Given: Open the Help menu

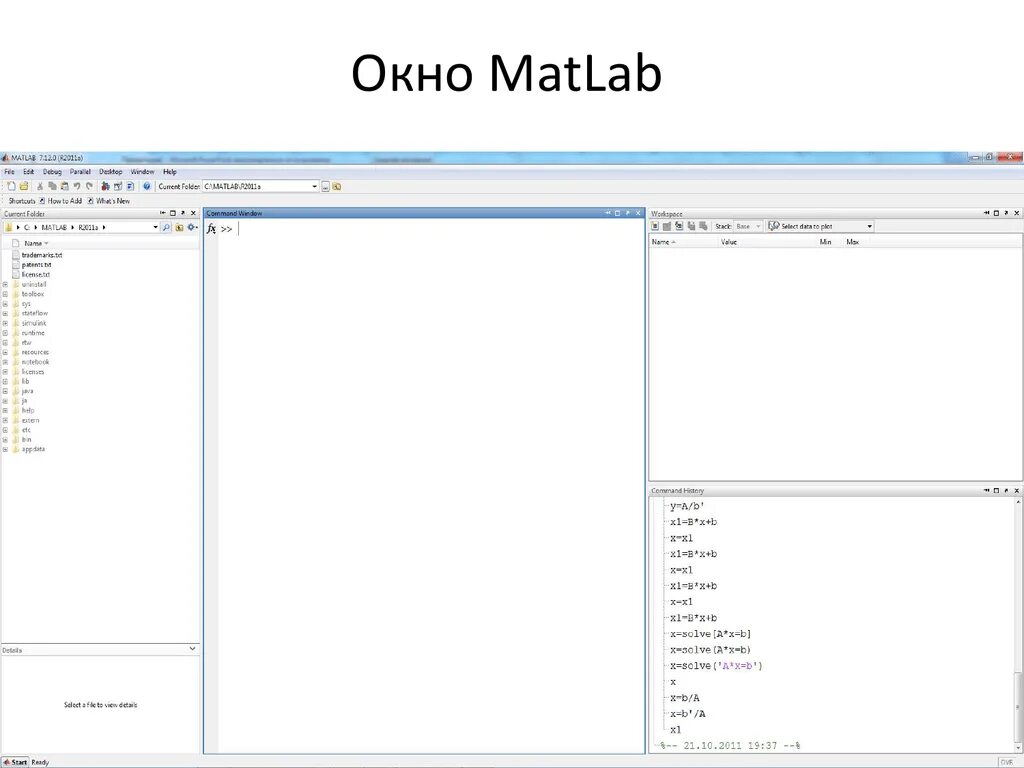Looking at the screenshot, I should pos(170,172).
